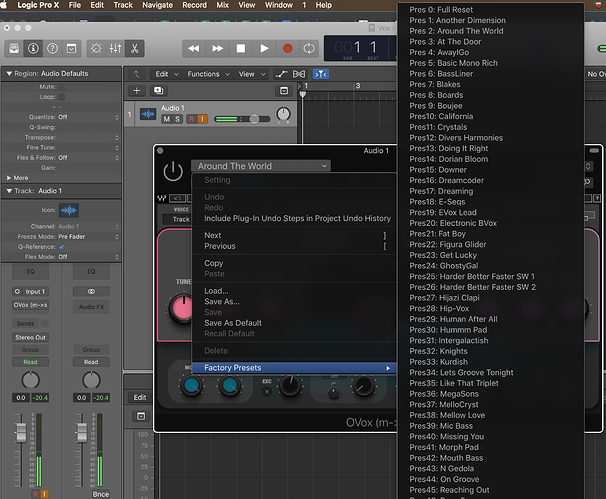
Task: Open the Mix menu
Action: tap(222, 5)
